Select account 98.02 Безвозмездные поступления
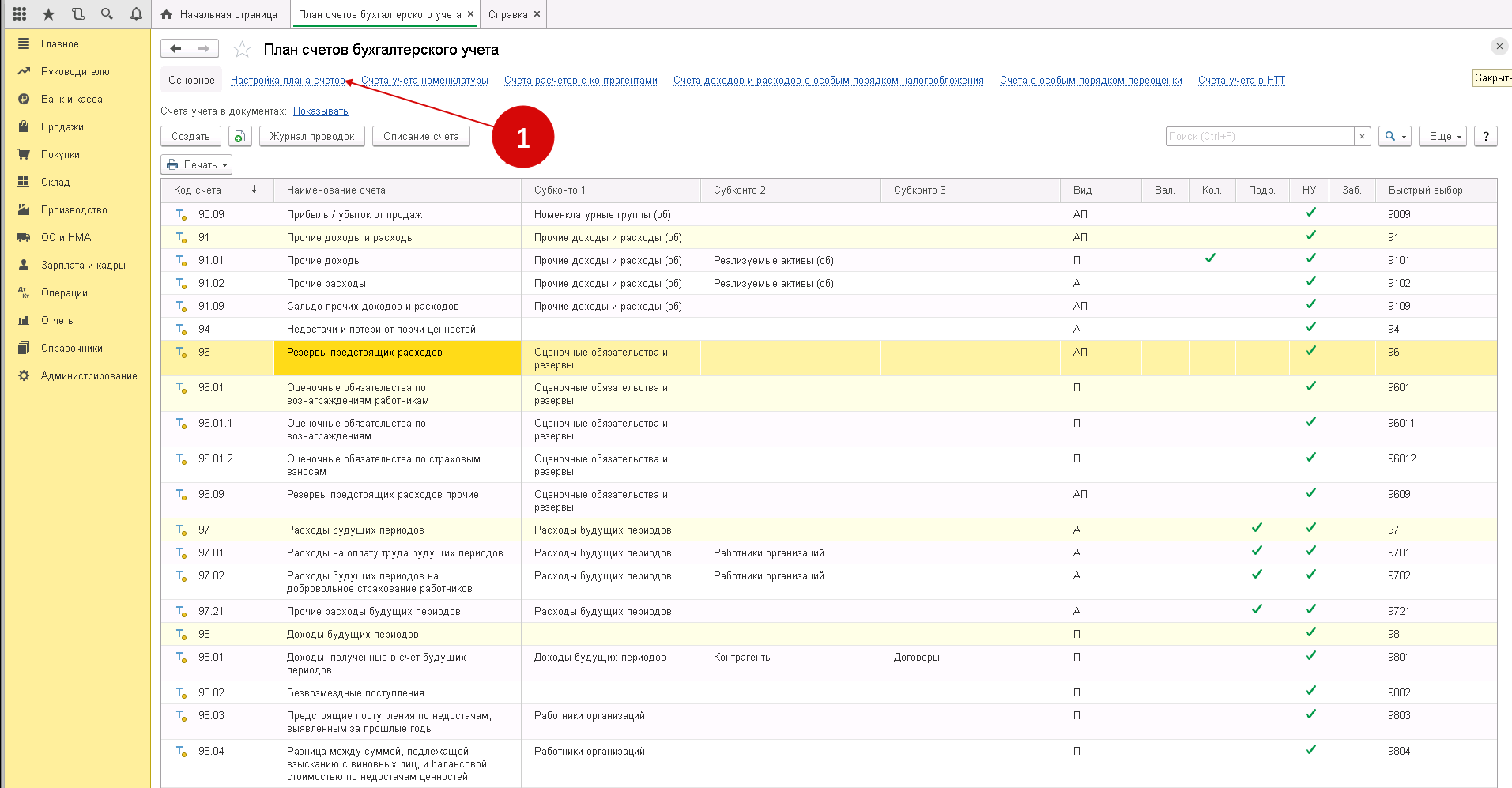1512x788 pixels. [x=828, y=692]
